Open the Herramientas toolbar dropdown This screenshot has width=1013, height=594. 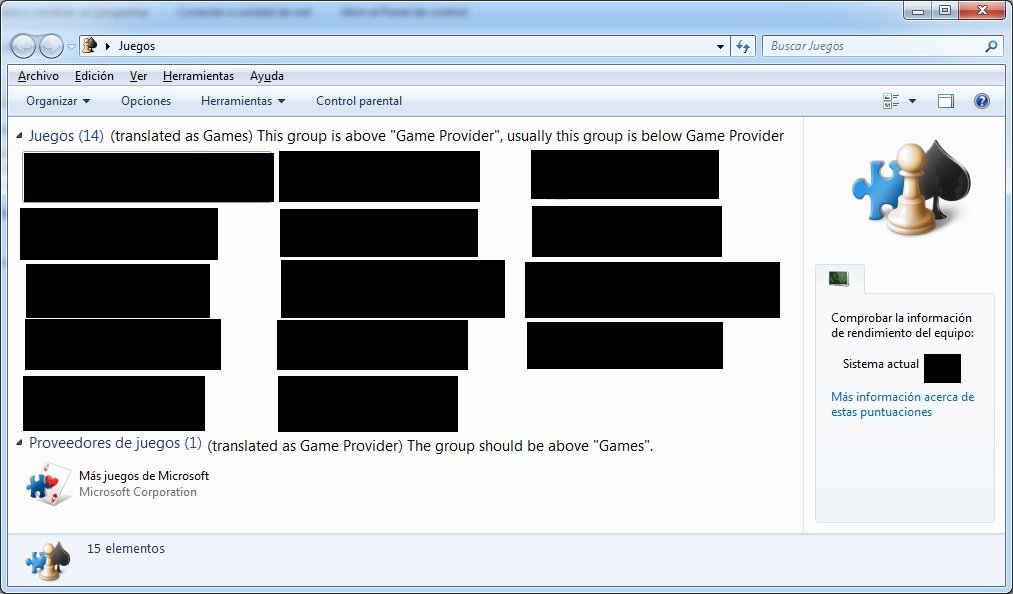coord(243,101)
